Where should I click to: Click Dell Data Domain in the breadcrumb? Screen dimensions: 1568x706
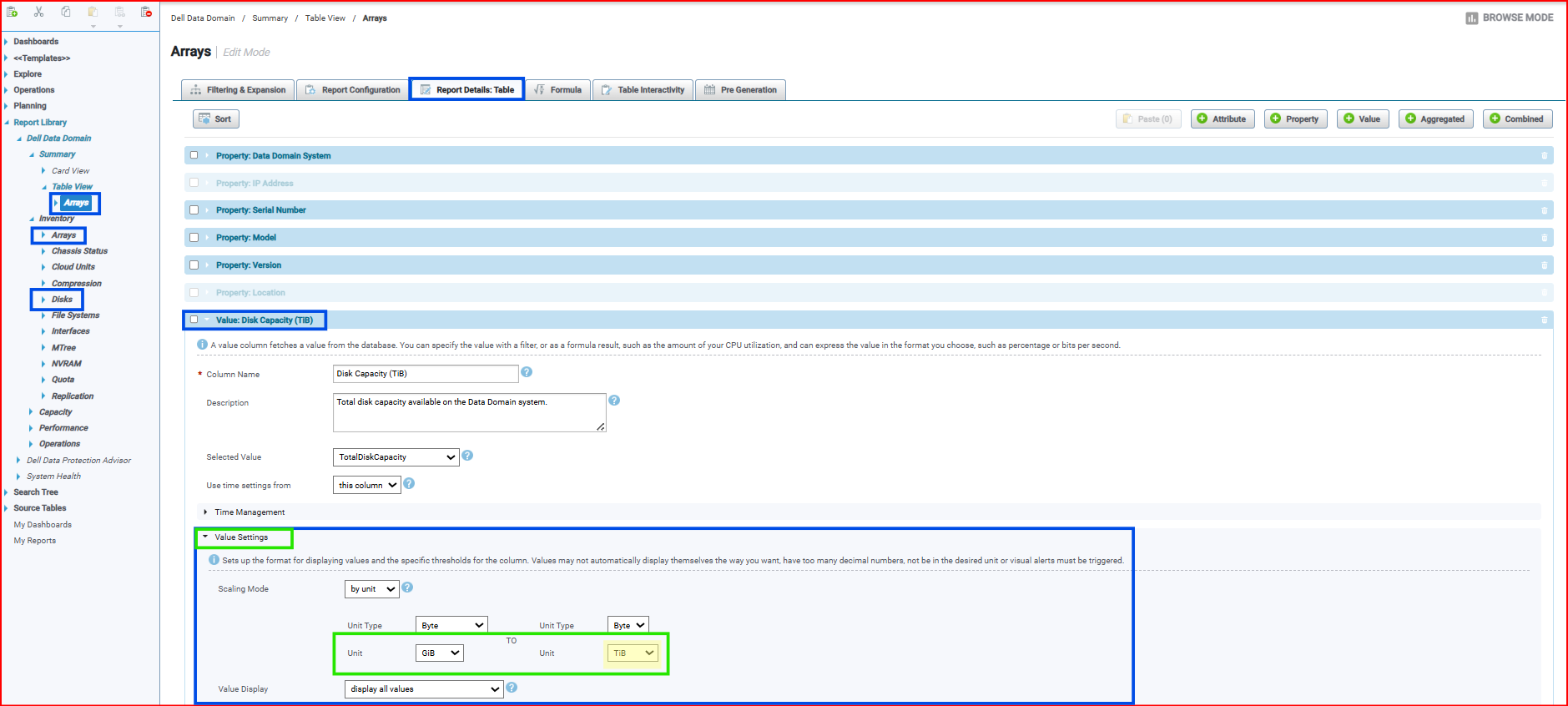(203, 18)
